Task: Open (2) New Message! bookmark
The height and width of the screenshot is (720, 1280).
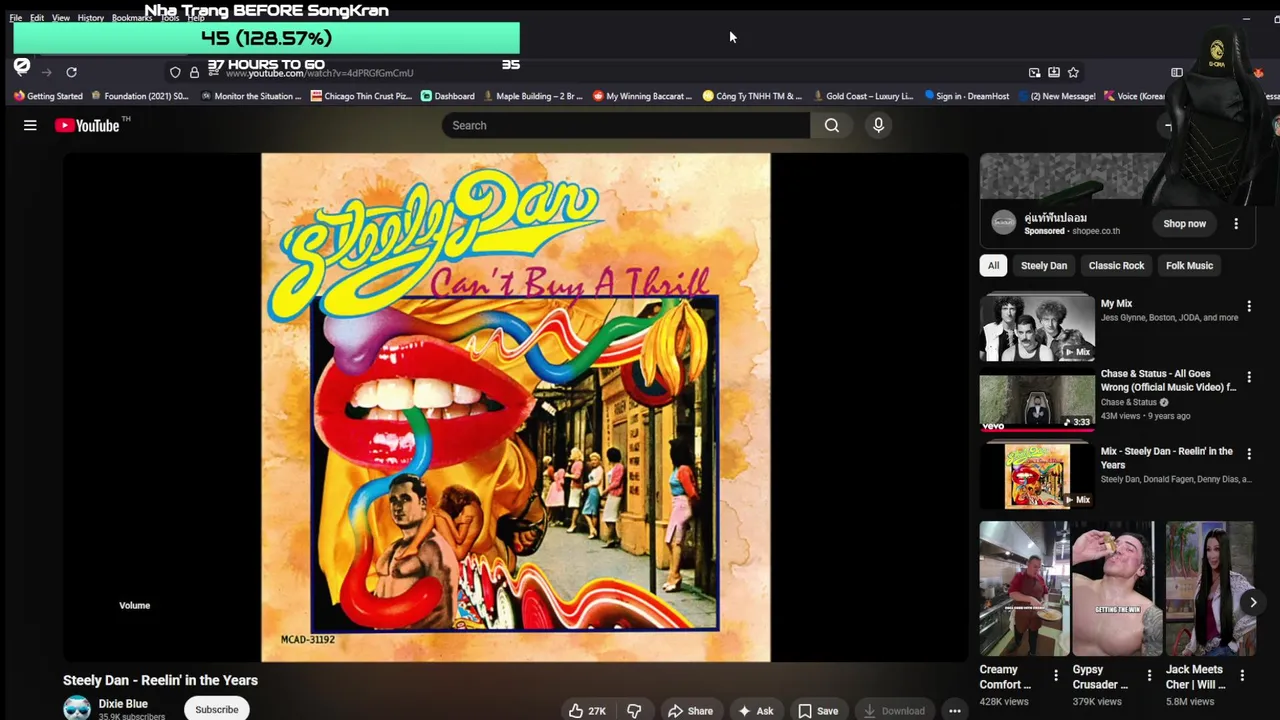Action: pos(1056,96)
